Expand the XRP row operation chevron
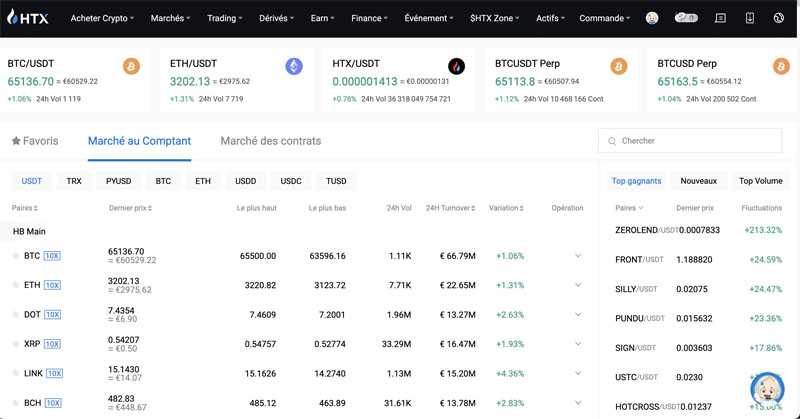This screenshot has height=419, width=800. (x=578, y=343)
